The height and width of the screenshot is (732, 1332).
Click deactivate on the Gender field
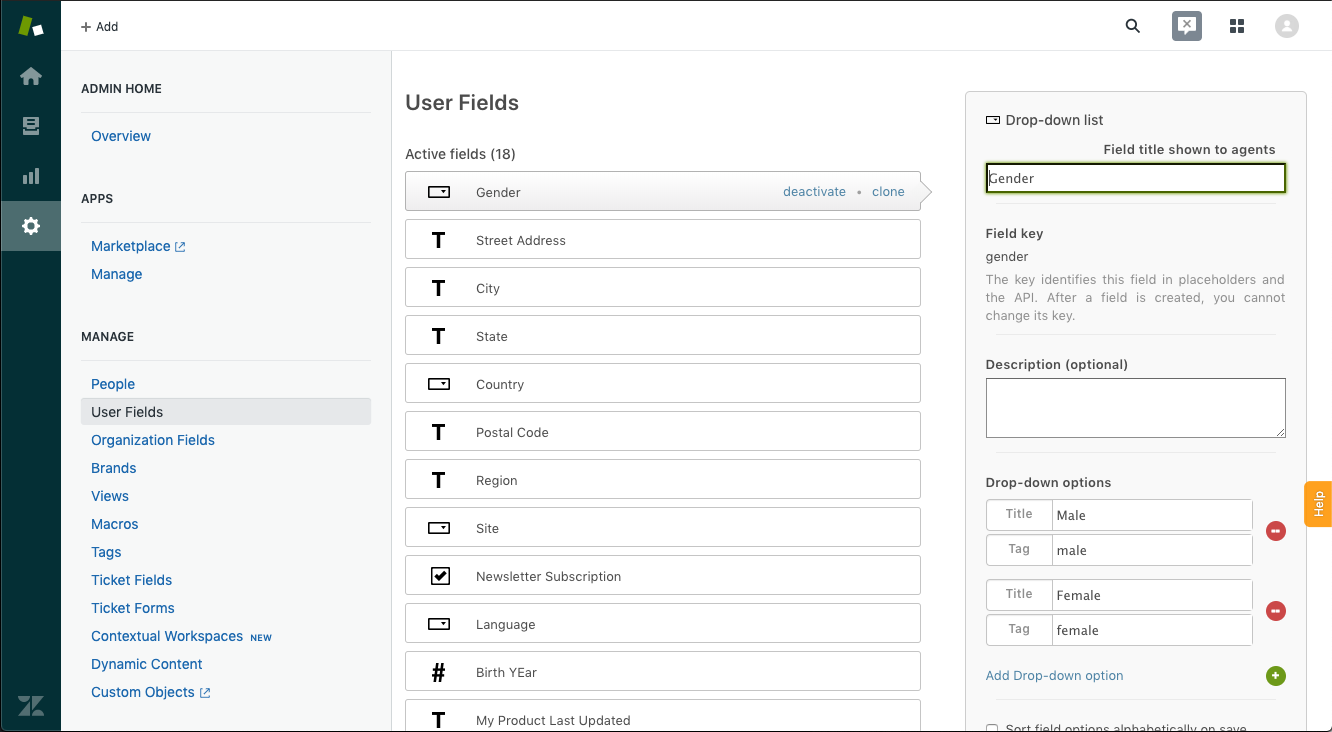point(814,190)
